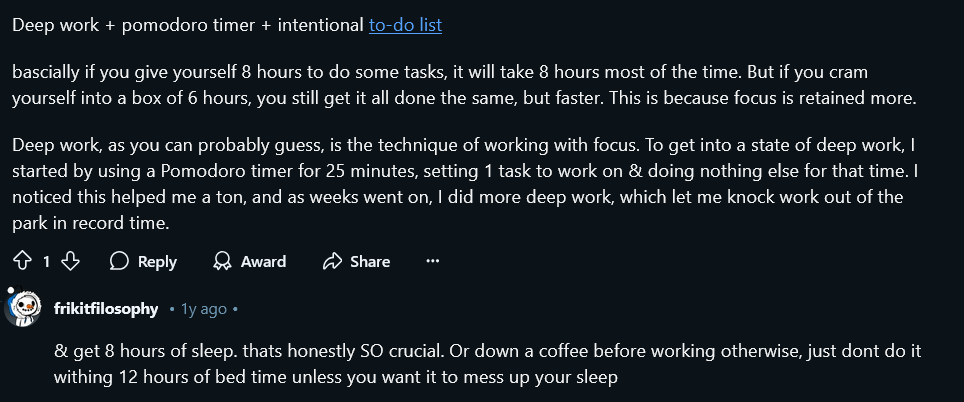Open the three-dot more options menu
The width and height of the screenshot is (964, 402).
433,261
